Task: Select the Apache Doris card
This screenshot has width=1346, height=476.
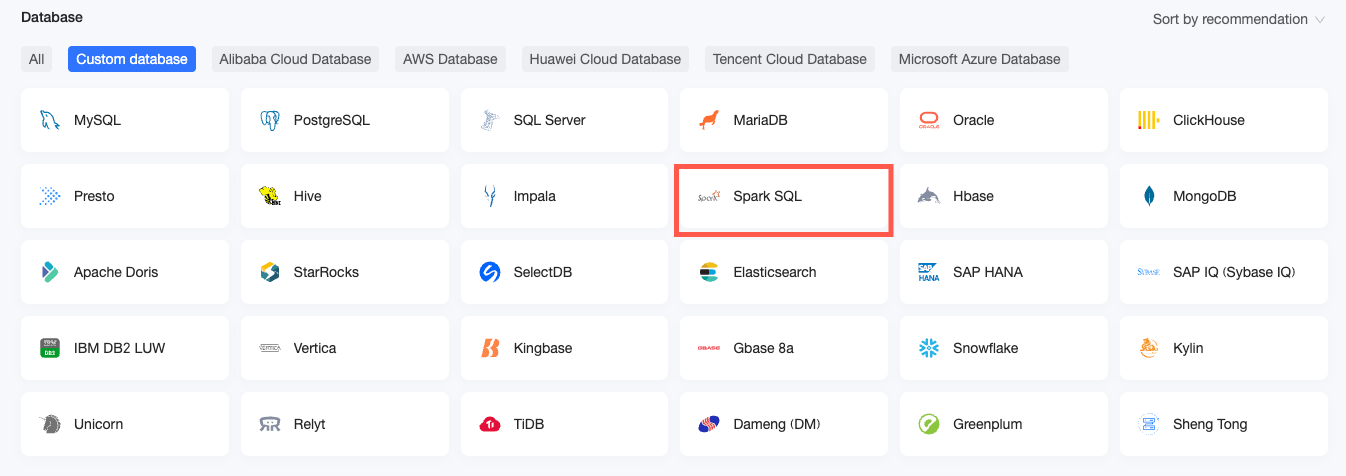Action: (124, 272)
